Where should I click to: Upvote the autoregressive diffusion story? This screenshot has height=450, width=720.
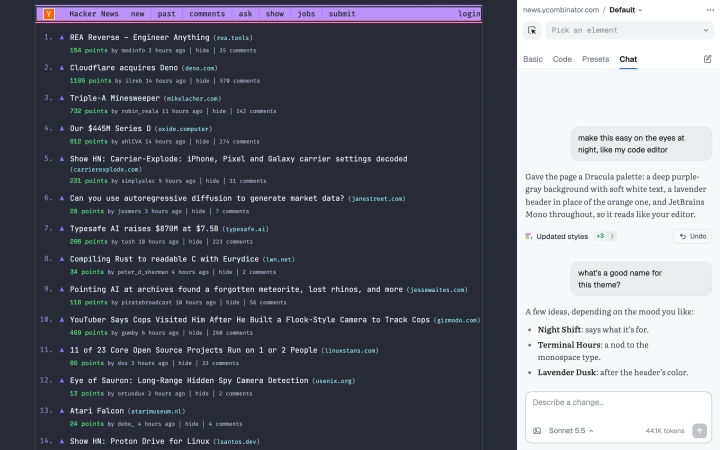point(62,198)
